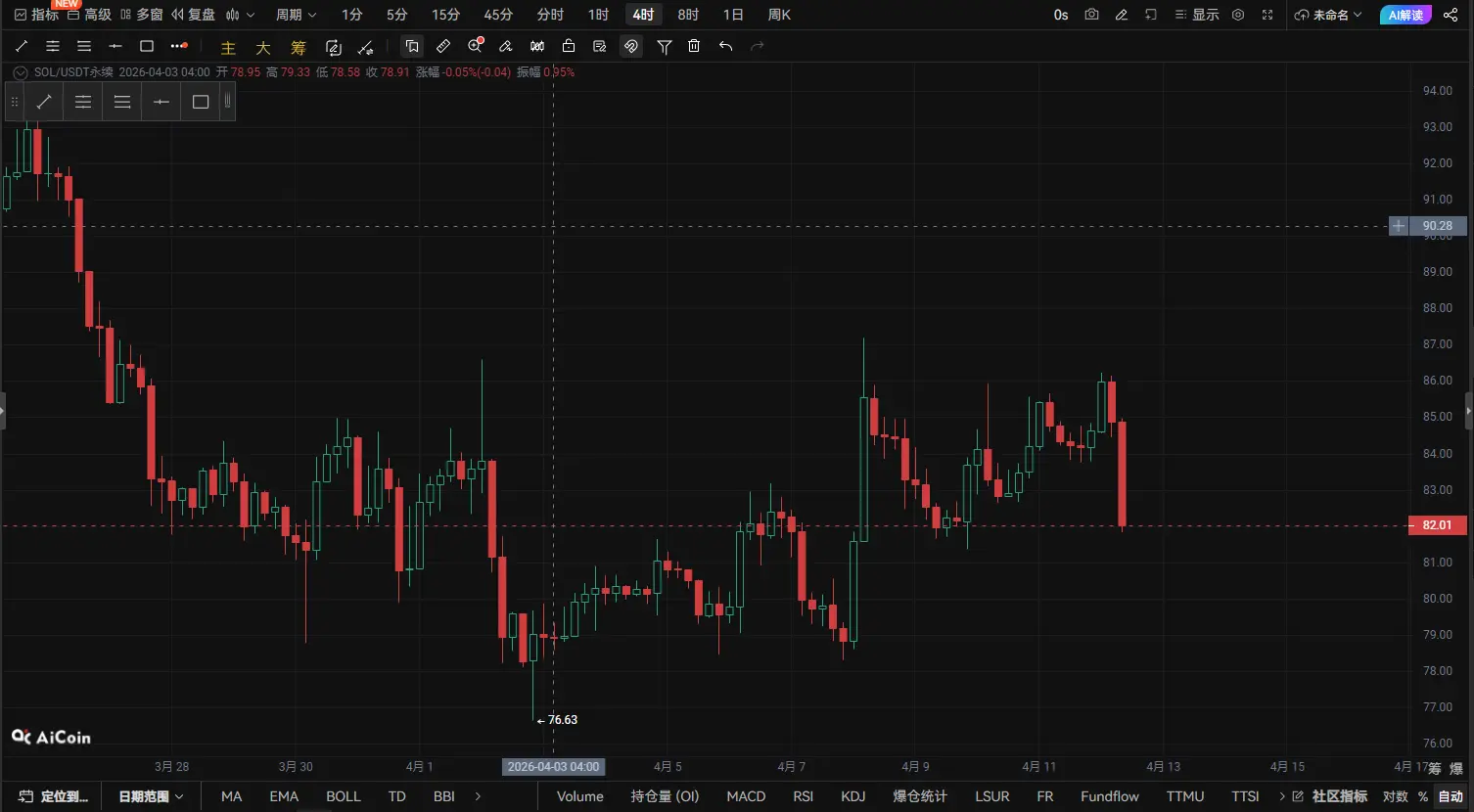Viewport: 1474px width, 812px height.
Task: Click the plus on 90.28 price label
Action: [1400, 226]
